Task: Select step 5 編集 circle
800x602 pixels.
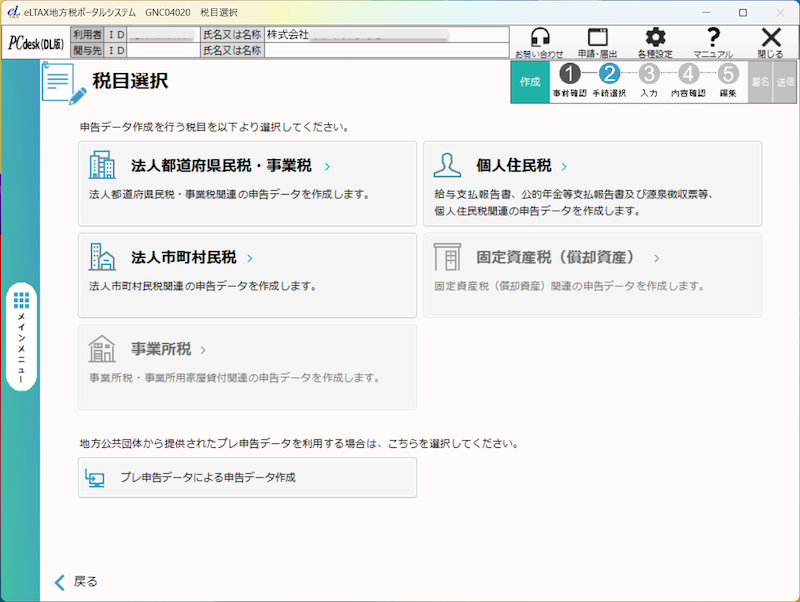Action: click(728, 74)
